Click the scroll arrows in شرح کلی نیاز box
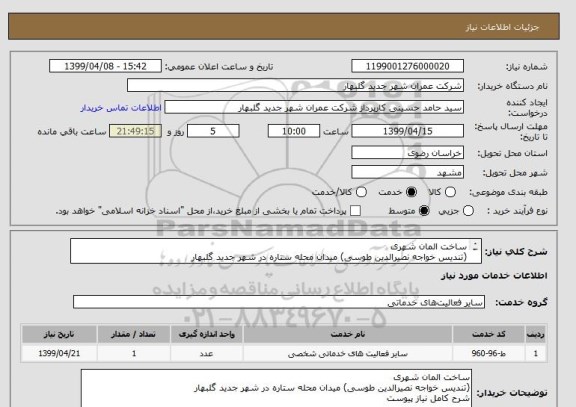Screen dimensions: 576x407 475,246
